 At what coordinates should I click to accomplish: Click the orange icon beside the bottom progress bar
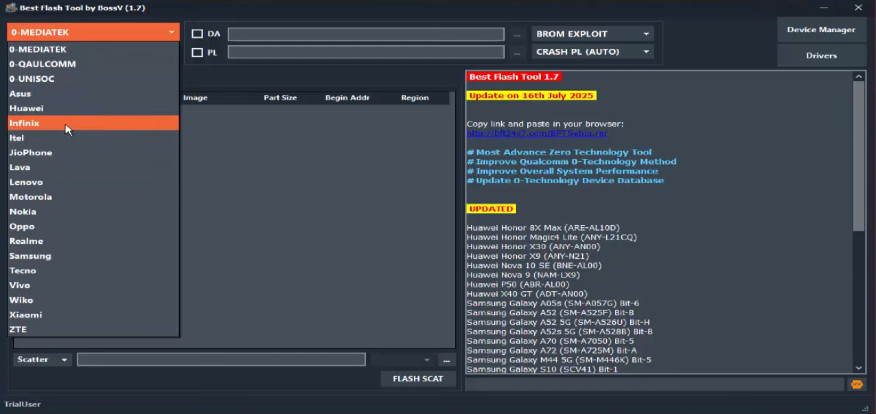coord(857,384)
